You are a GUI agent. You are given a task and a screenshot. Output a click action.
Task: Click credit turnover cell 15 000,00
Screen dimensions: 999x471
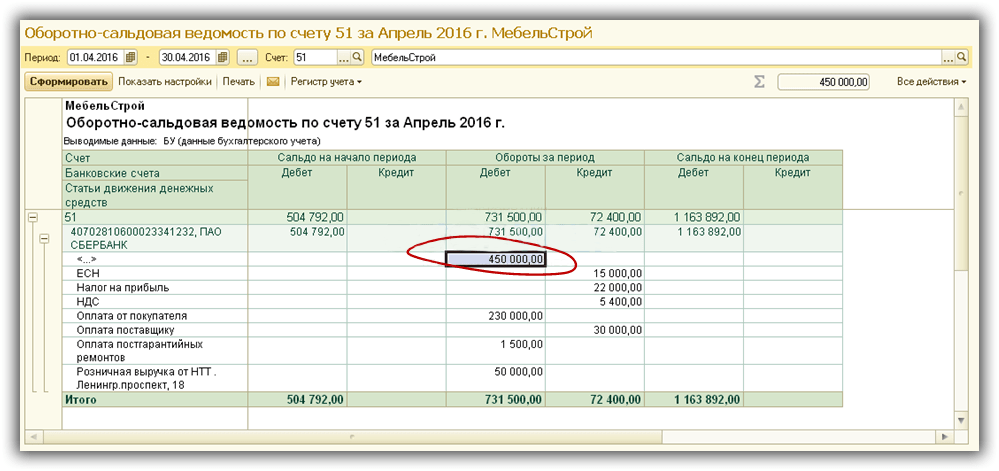click(595, 273)
